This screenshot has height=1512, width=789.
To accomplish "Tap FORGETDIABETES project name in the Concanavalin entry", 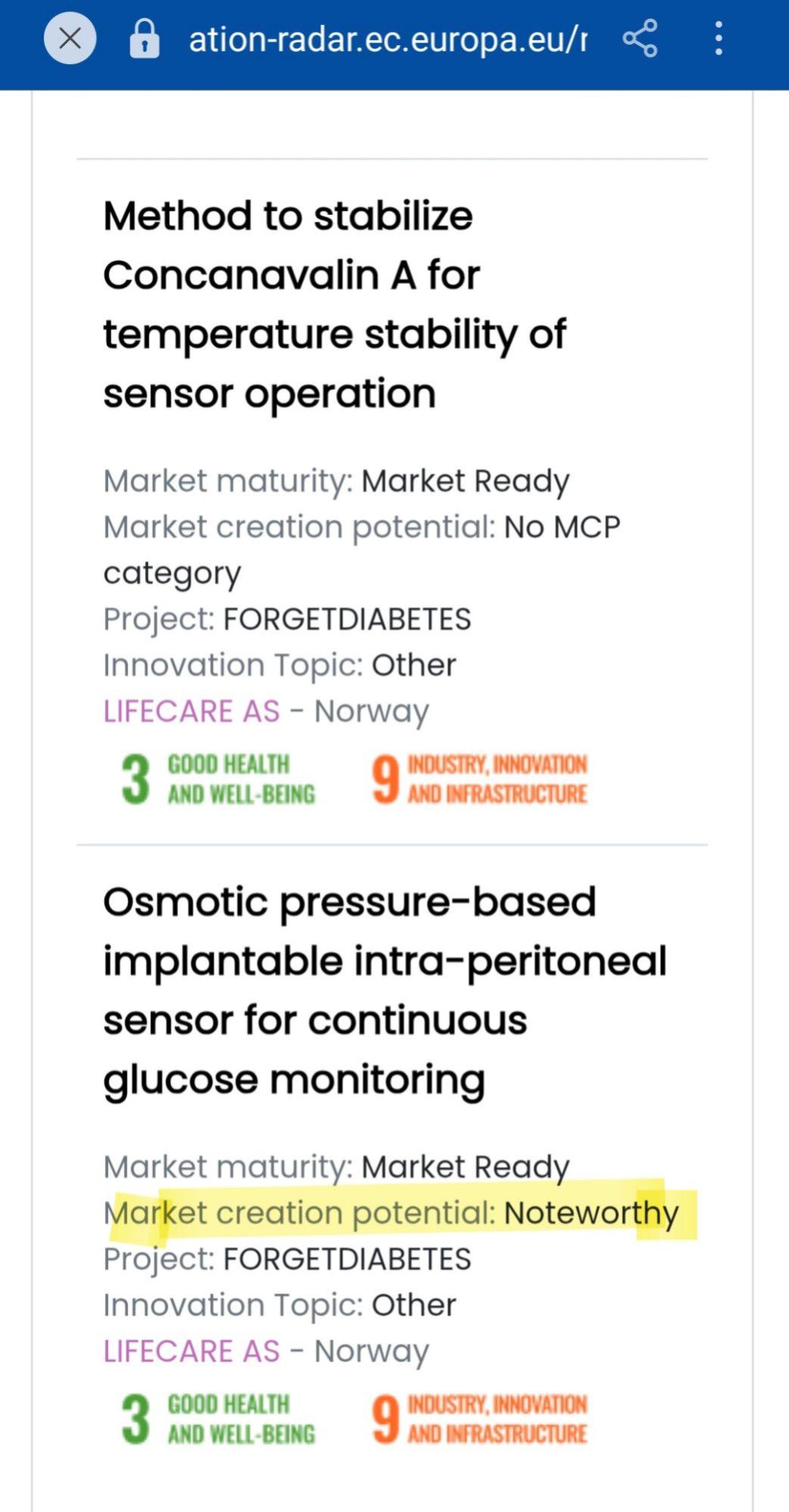I will point(346,619).
